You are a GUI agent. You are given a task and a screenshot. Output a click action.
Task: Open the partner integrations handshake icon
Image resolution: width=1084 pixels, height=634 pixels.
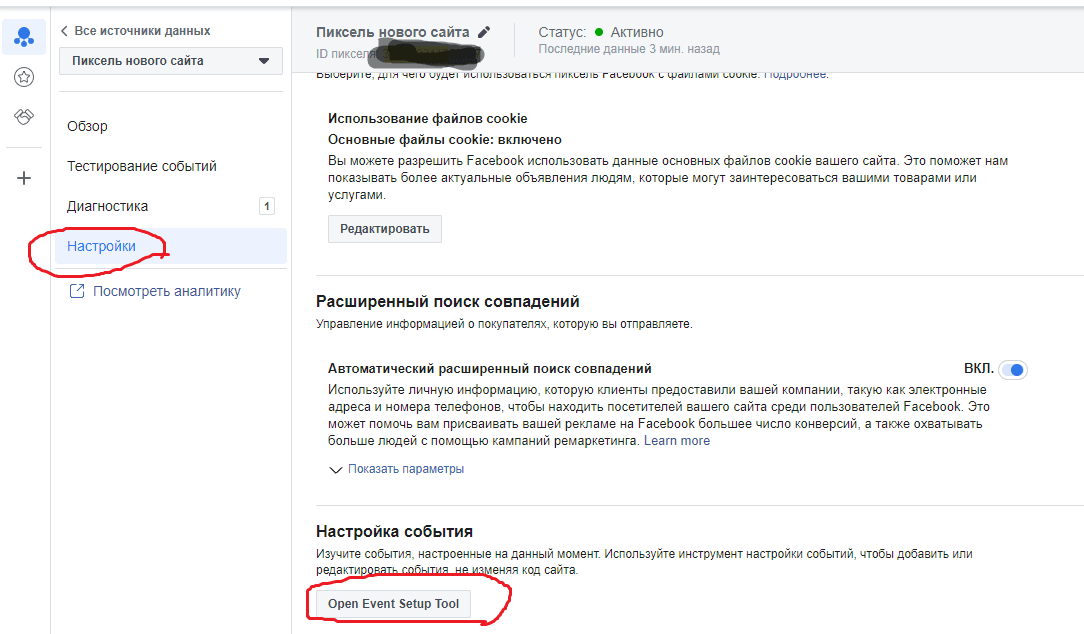pyautogui.click(x=24, y=116)
